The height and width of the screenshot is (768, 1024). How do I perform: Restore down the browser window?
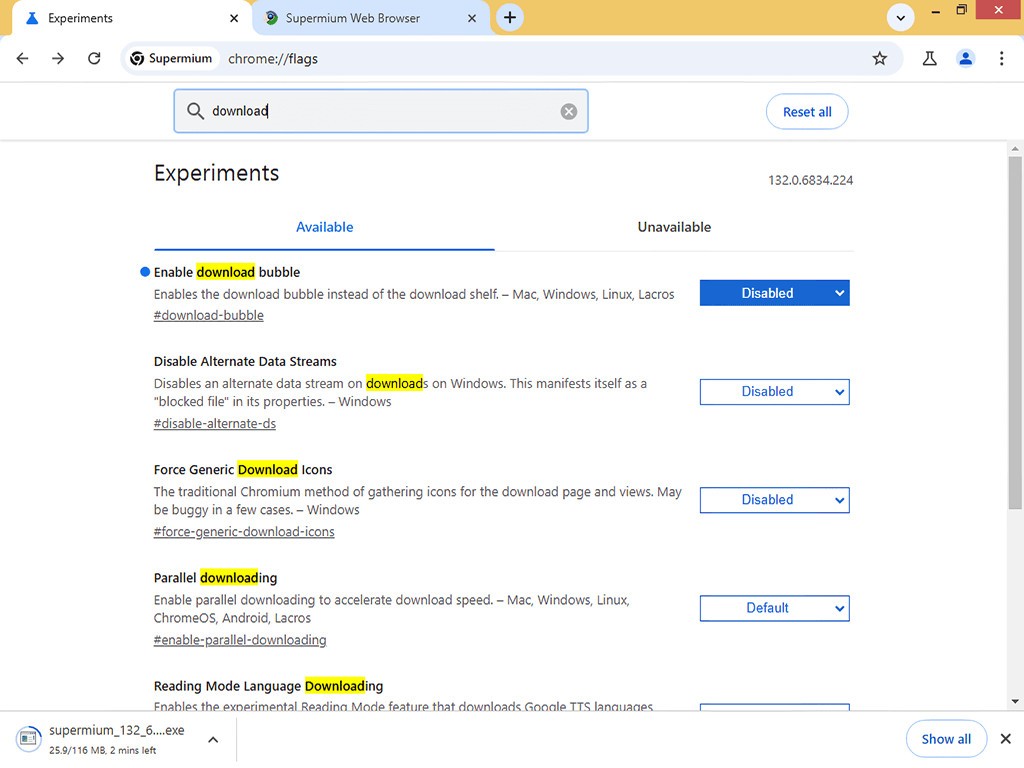[961, 10]
